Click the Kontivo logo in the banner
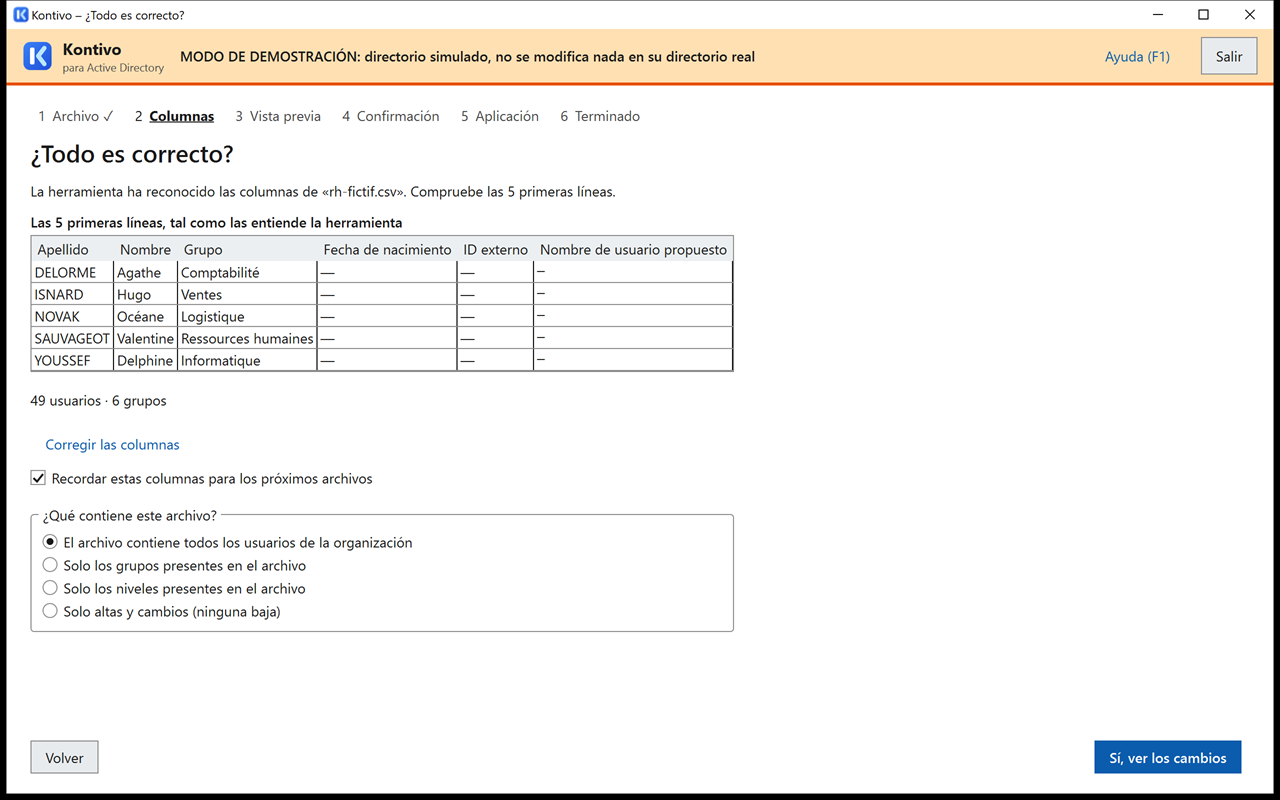The height and width of the screenshot is (800, 1280). pos(38,57)
